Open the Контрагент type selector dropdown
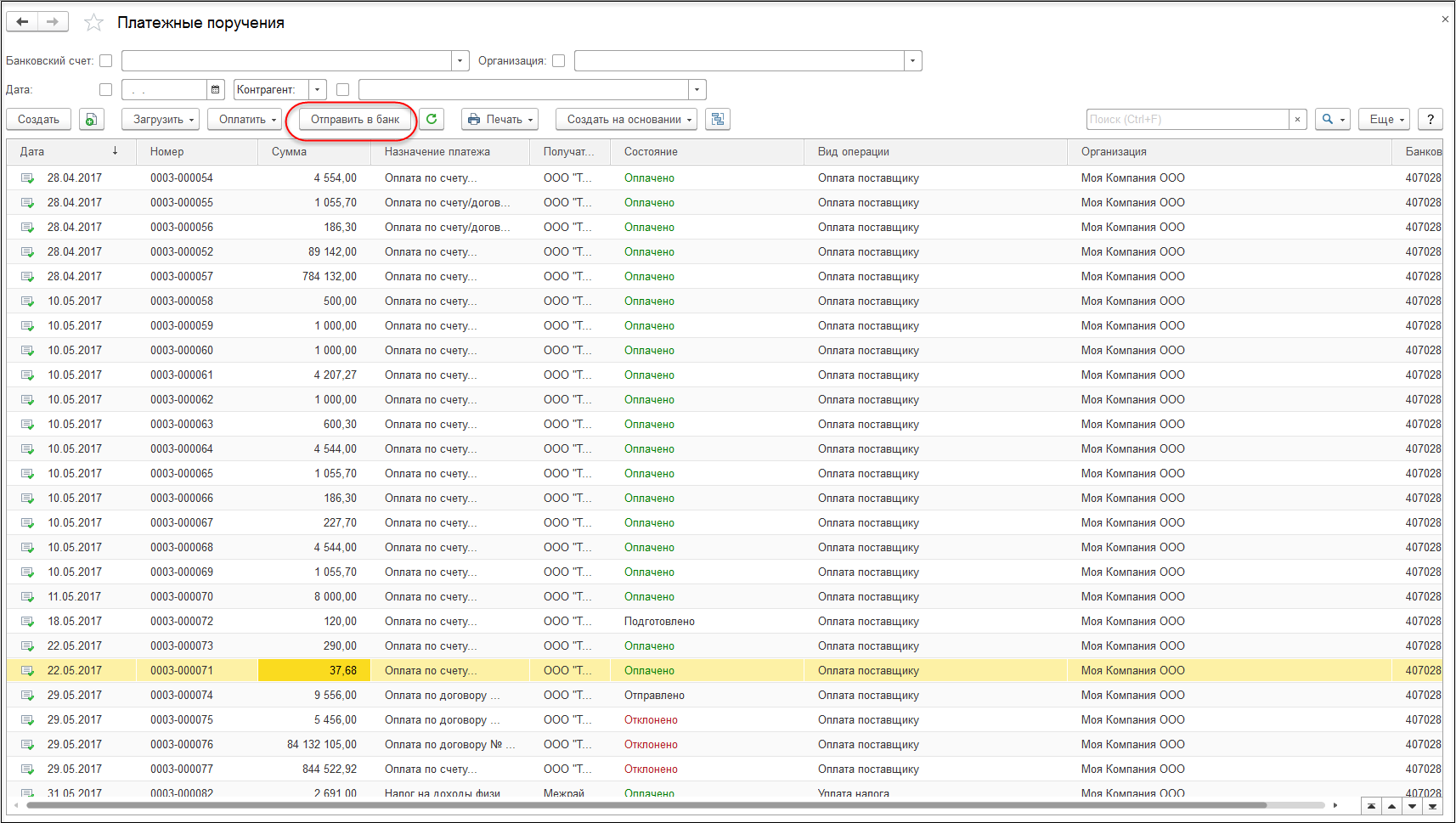This screenshot has height=823, width=1456. point(318,90)
